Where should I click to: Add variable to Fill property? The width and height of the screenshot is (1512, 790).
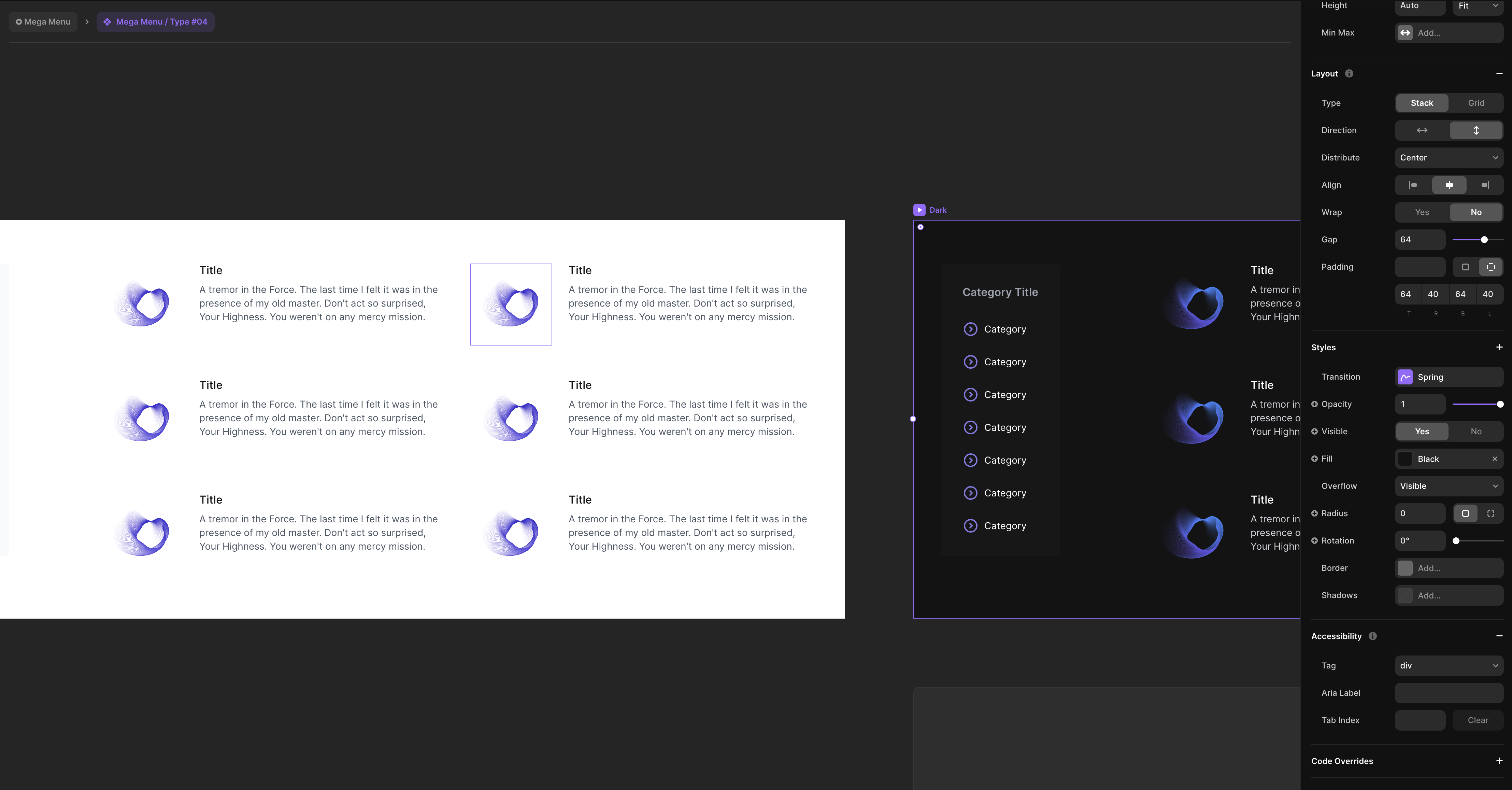pos(1314,459)
